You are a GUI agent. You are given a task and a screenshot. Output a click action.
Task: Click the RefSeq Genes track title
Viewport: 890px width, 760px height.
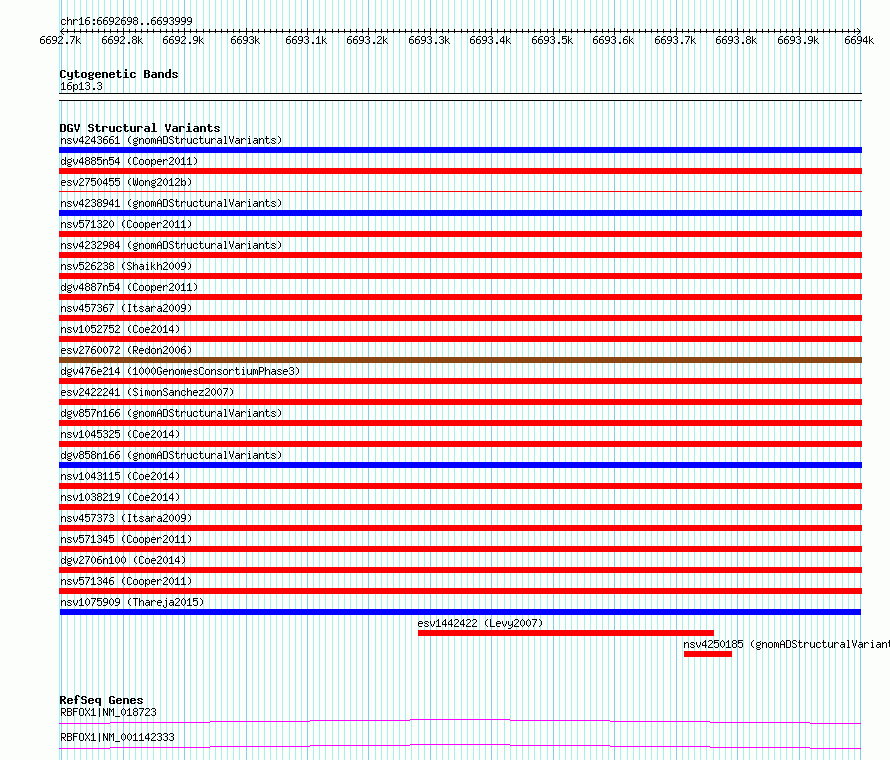[x=101, y=700]
